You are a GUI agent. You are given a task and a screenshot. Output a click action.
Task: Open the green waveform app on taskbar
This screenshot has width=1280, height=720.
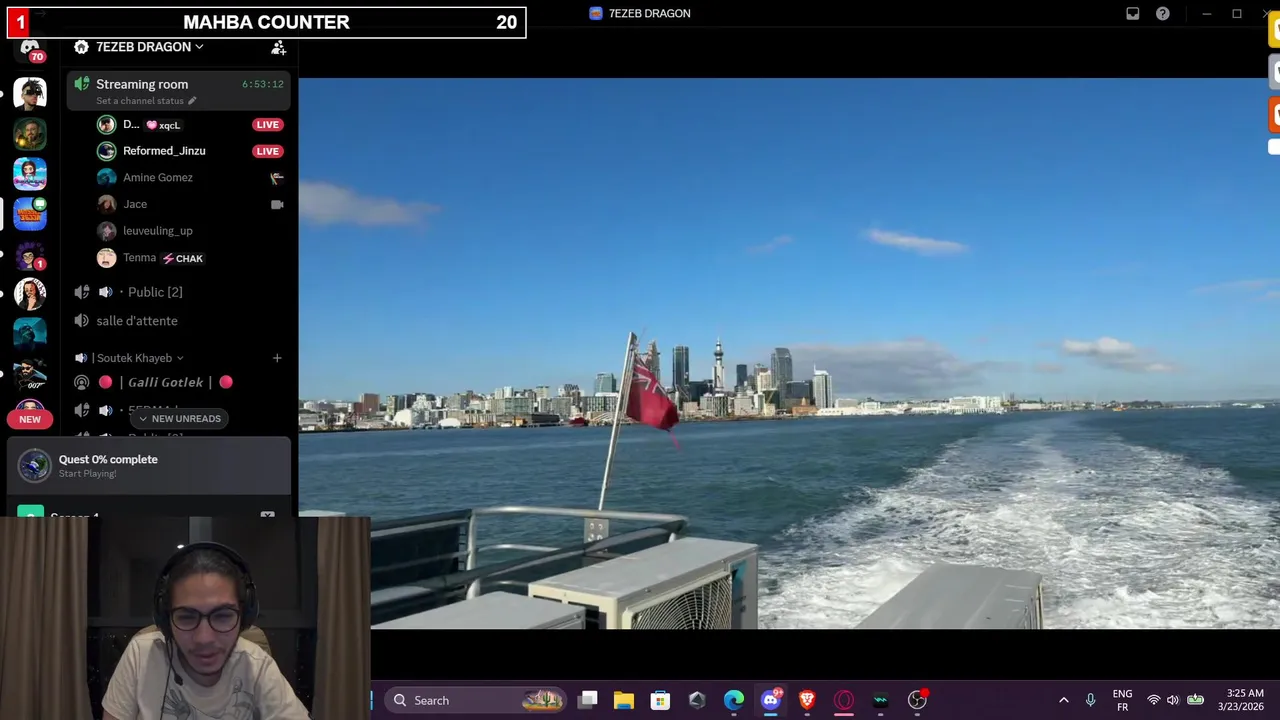[x=880, y=700]
